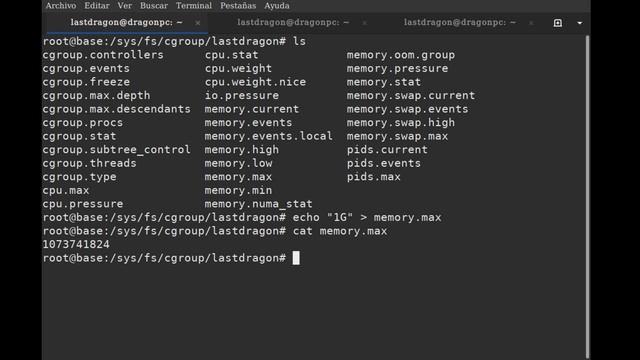Open the Pestañas menu
The height and width of the screenshot is (360, 640).
pyautogui.click(x=238, y=6)
